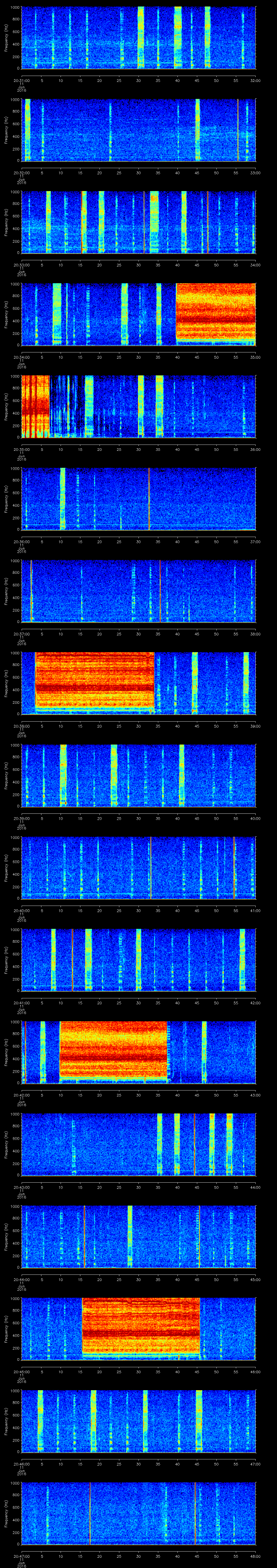Click the thin red spike in the 20:36:00 spectrogram
This screenshot has width=277, height=1568.
149,499
